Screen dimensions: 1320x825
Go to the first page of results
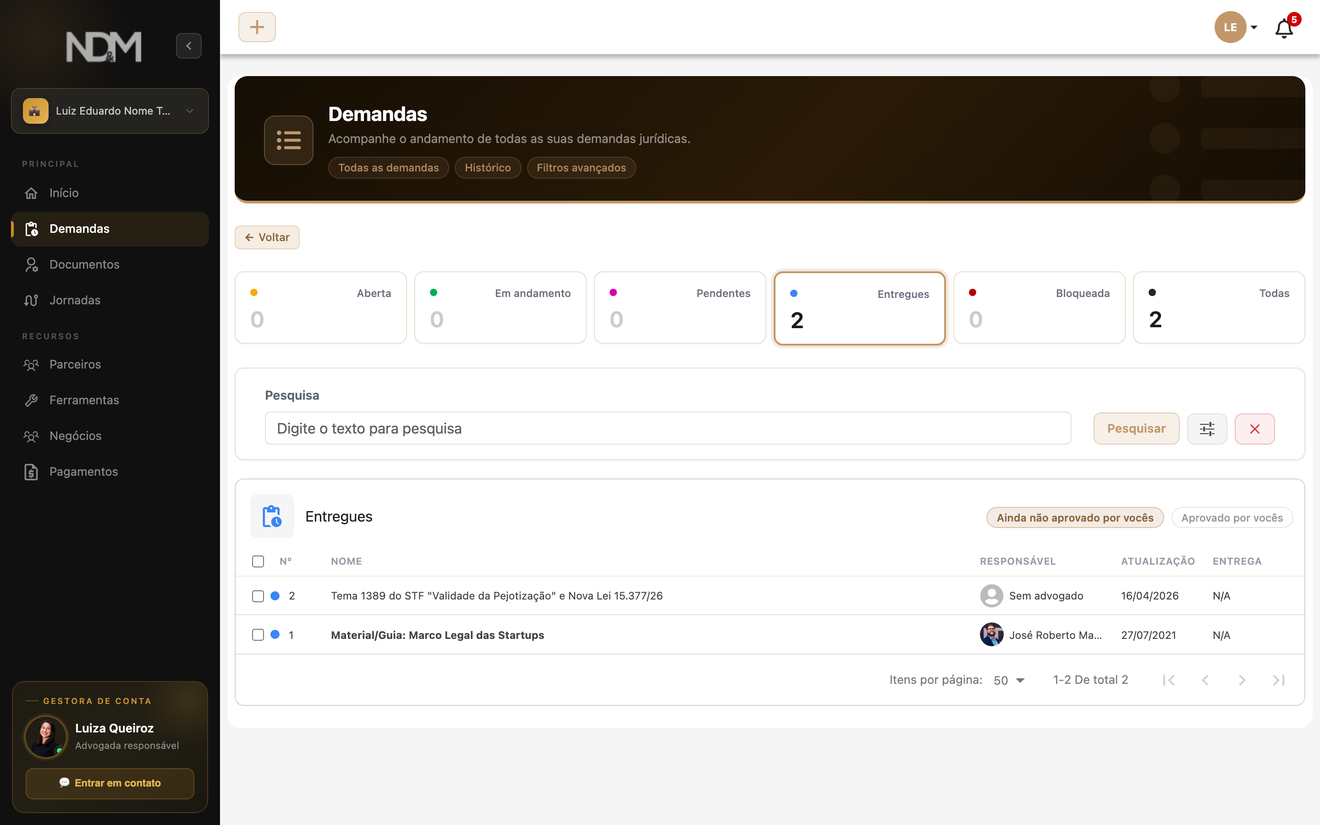(1168, 680)
